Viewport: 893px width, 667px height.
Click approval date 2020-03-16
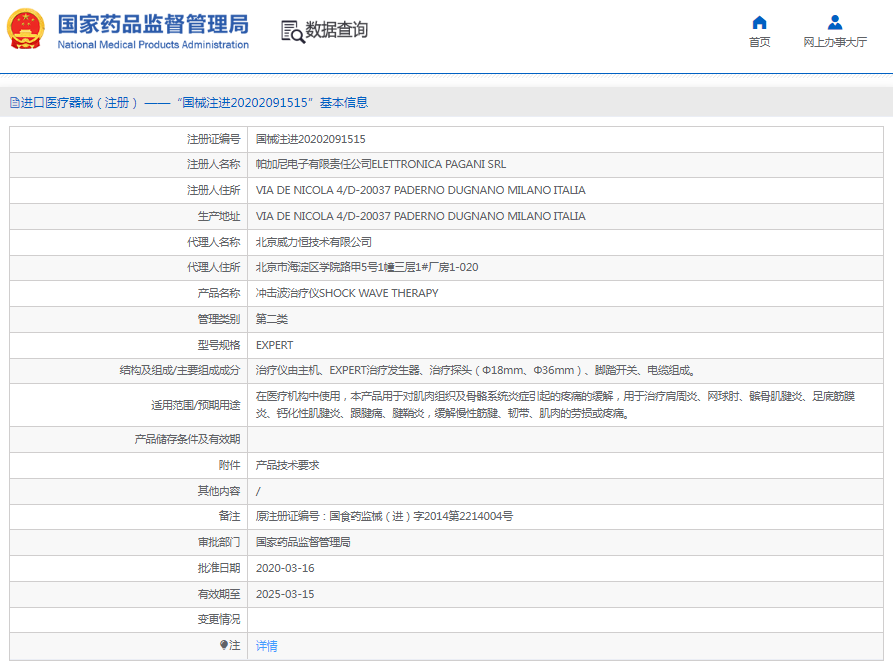(285, 568)
